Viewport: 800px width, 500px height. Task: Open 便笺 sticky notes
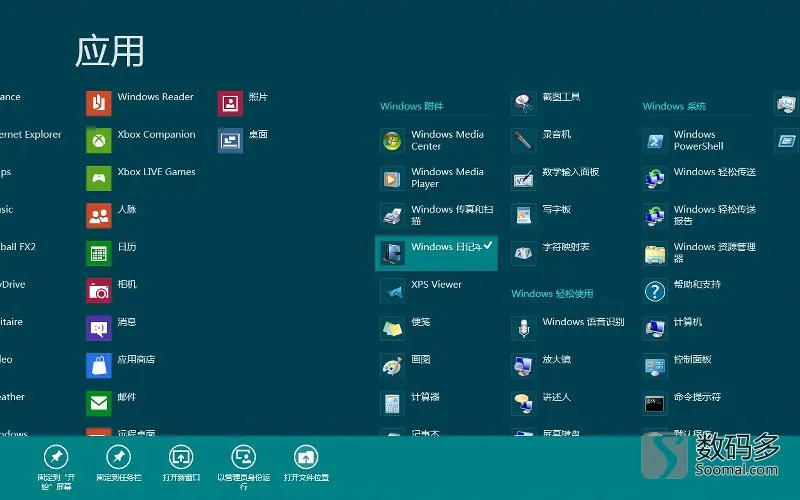406,328
